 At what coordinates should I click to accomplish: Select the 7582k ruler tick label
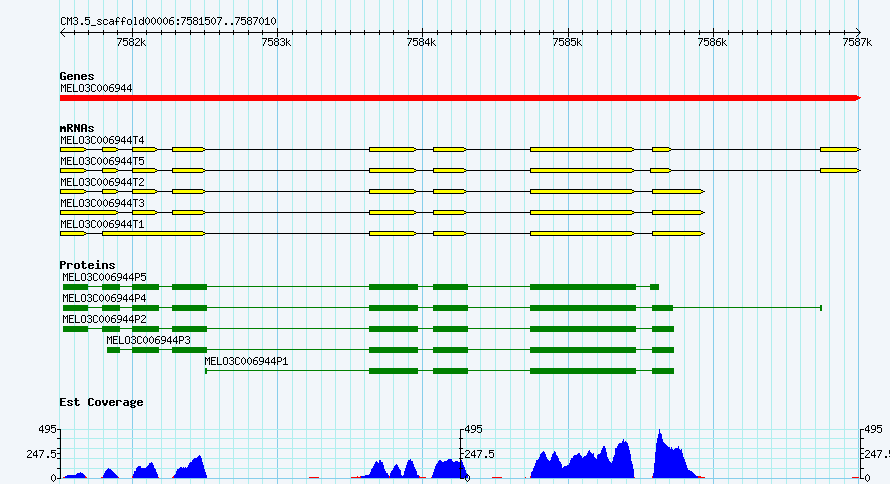[131, 43]
